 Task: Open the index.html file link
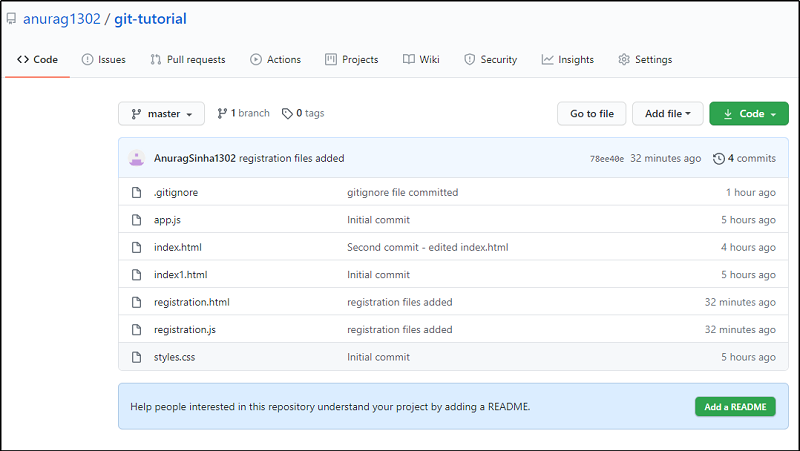tap(178, 247)
